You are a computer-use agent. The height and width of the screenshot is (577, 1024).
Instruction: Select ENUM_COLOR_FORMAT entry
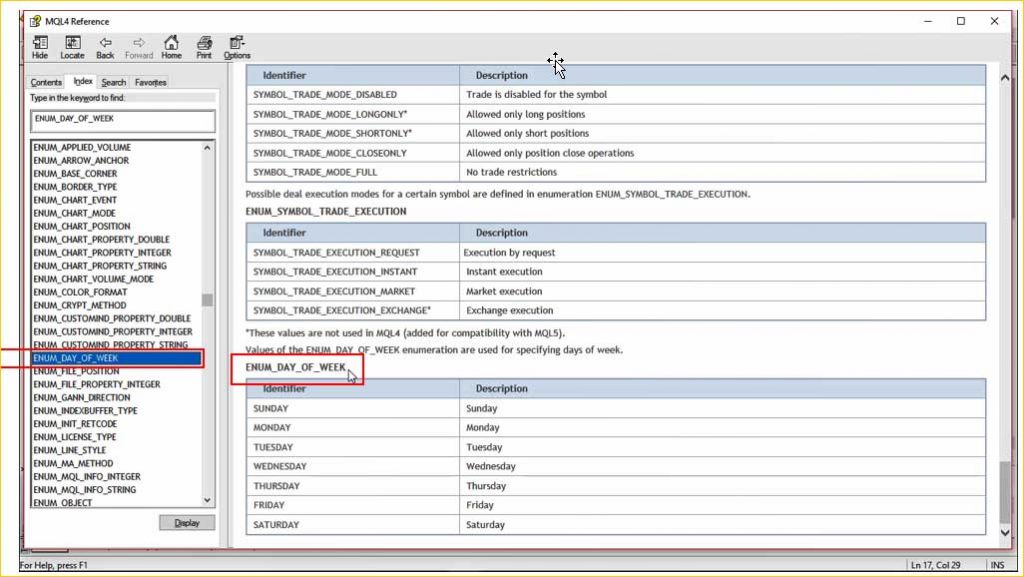[80, 292]
